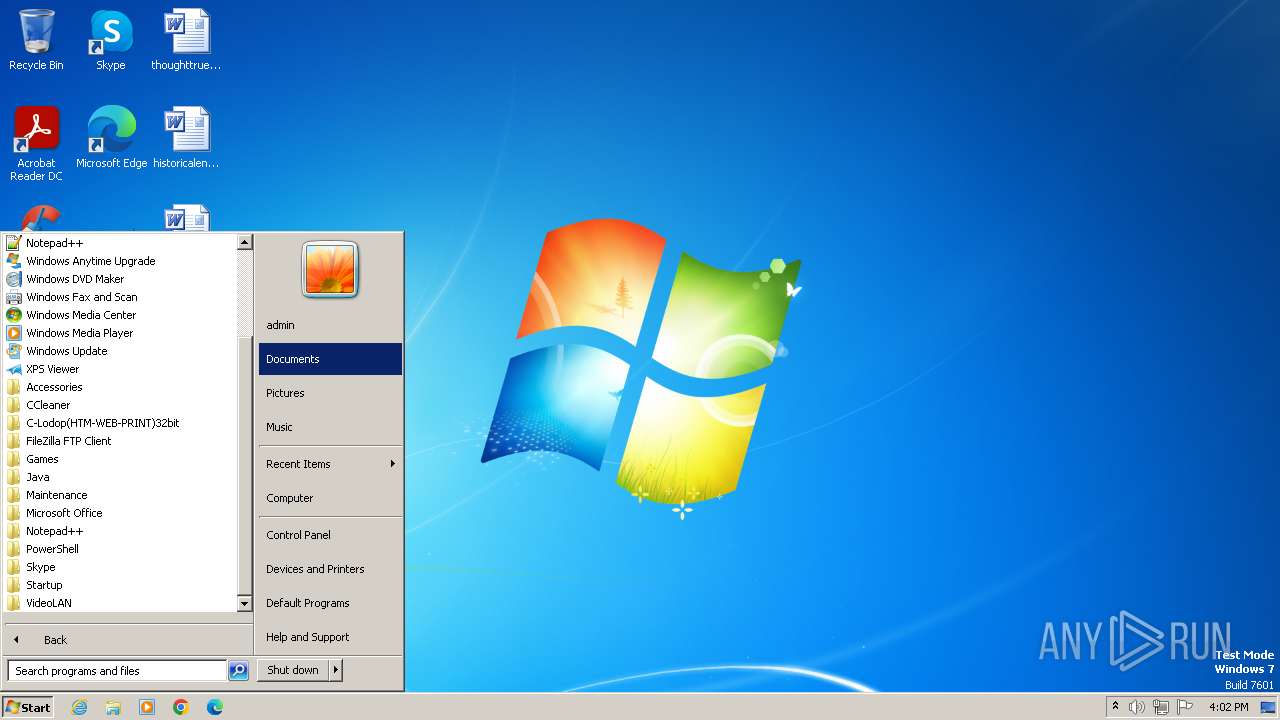Expand the Maintenance folder
1280x720 pixels.
(56, 495)
